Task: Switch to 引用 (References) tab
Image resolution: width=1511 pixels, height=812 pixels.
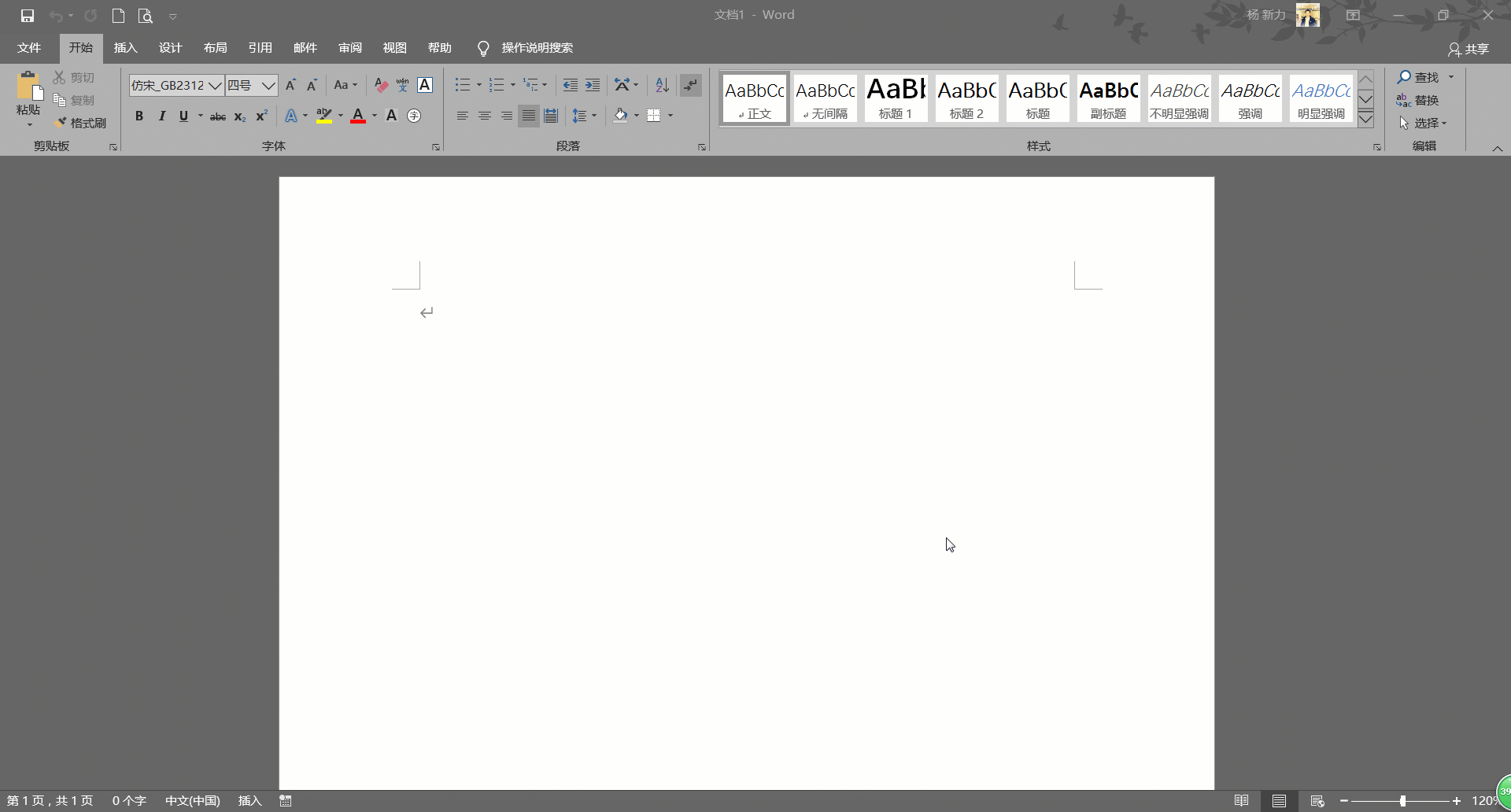Action: tap(260, 48)
